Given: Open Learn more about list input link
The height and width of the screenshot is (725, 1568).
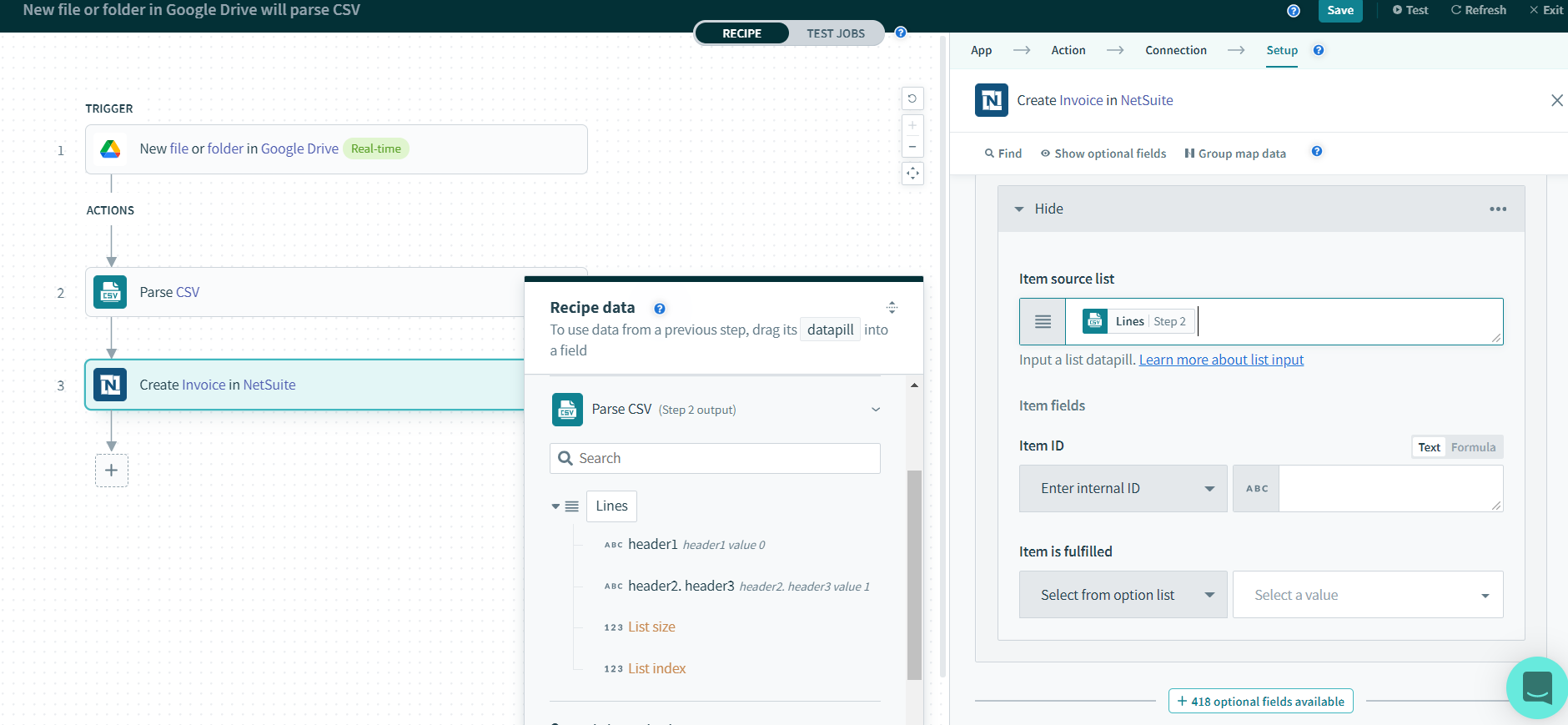Looking at the screenshot, I should (x=1221, y=360).
